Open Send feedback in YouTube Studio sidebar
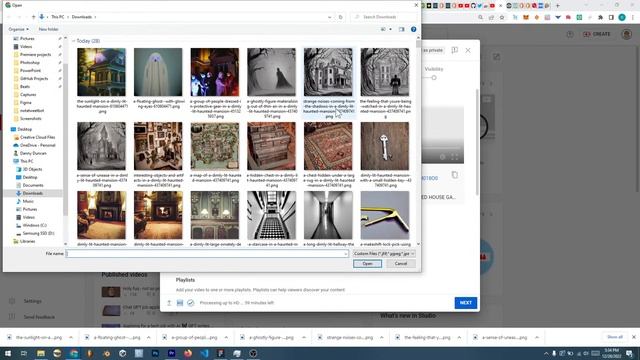Screen dimensions: 640x360 [x=39, y=317]
